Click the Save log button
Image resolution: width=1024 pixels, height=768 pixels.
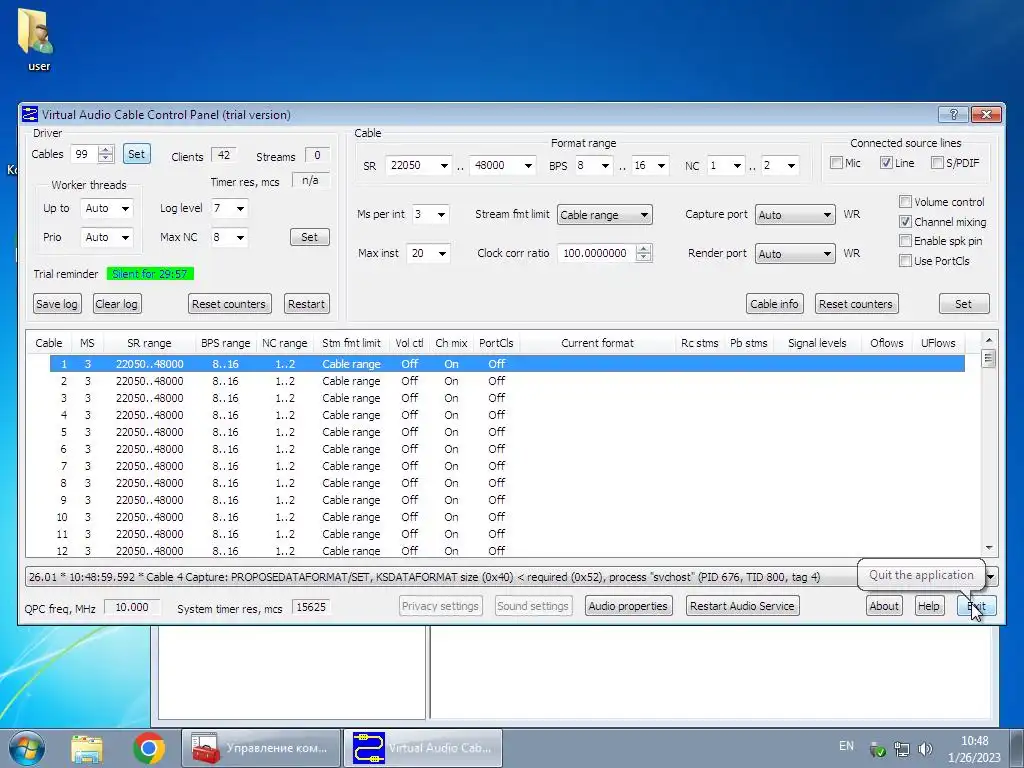57,304
